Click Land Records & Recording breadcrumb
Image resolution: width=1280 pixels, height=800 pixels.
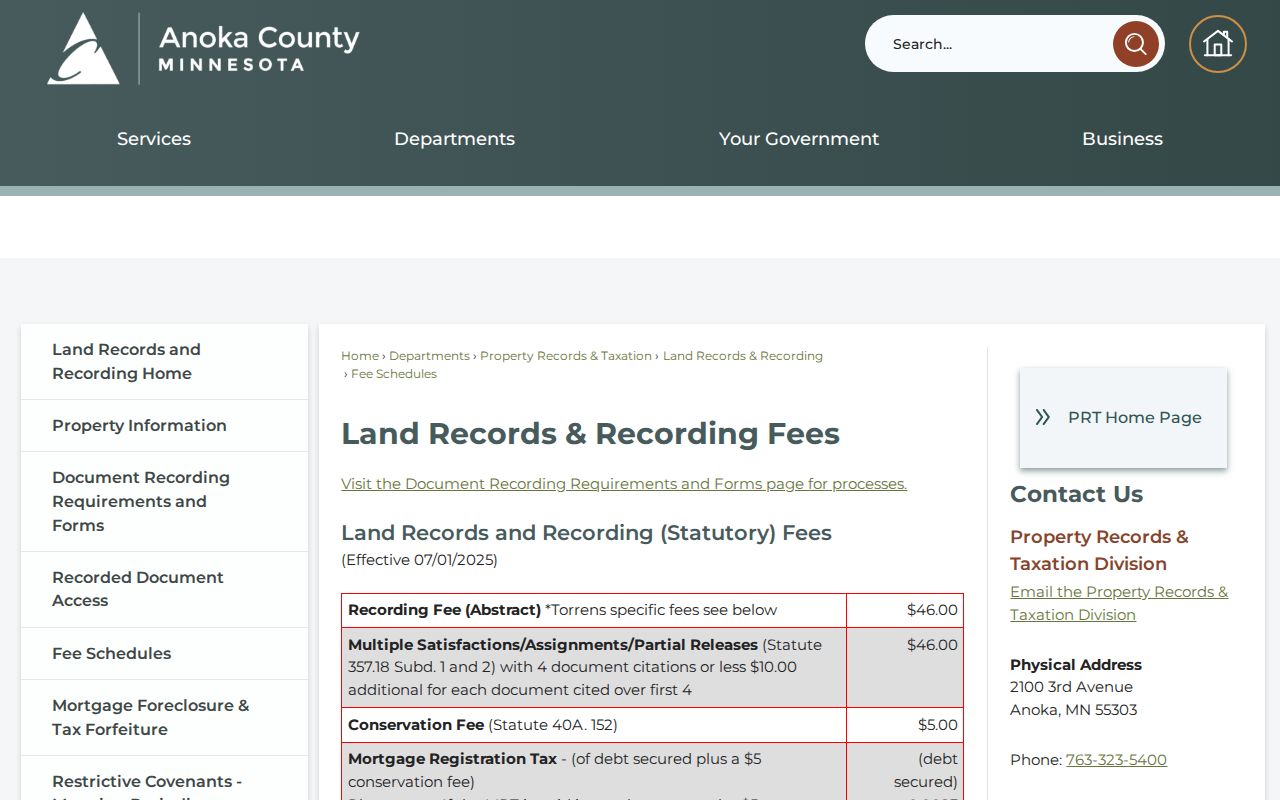[x=743, y=356]
